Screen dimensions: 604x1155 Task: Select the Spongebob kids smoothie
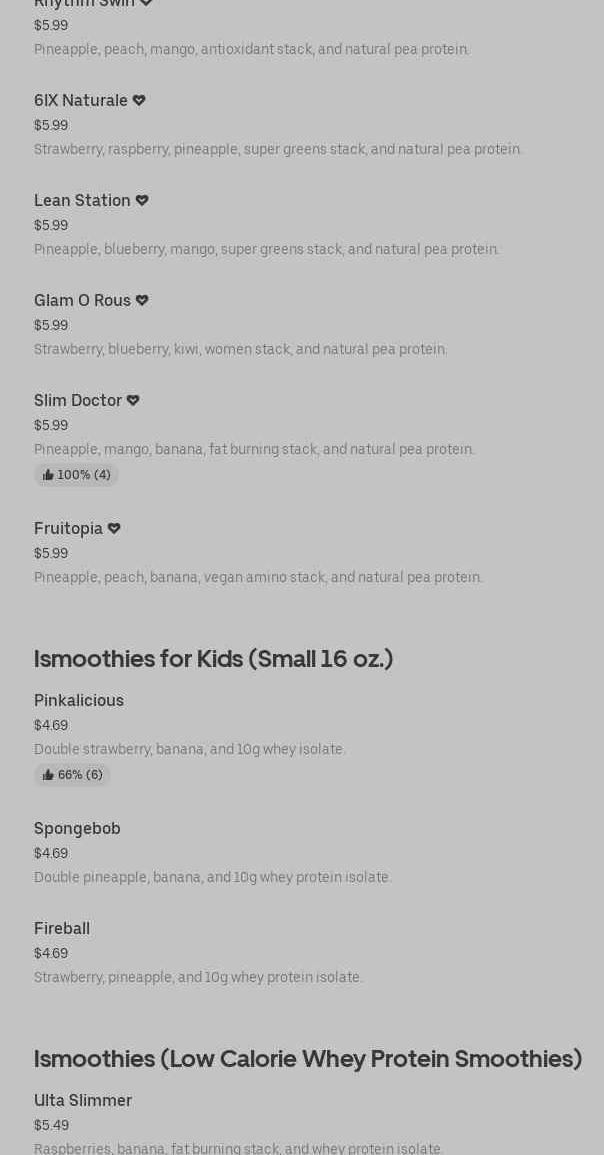[77, 829]
